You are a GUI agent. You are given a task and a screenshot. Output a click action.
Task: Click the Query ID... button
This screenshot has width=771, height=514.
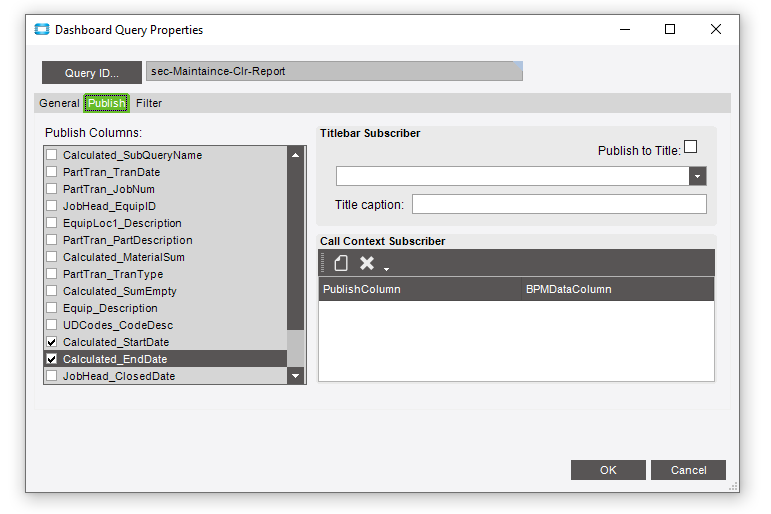pyautogui.click(x=92, y=73)
